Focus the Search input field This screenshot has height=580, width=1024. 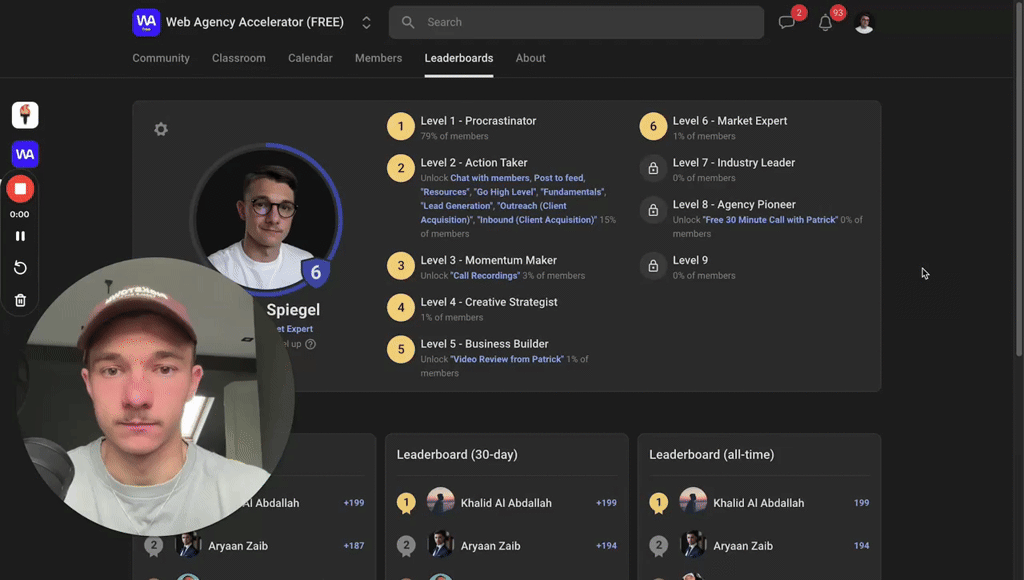[576, 22]
